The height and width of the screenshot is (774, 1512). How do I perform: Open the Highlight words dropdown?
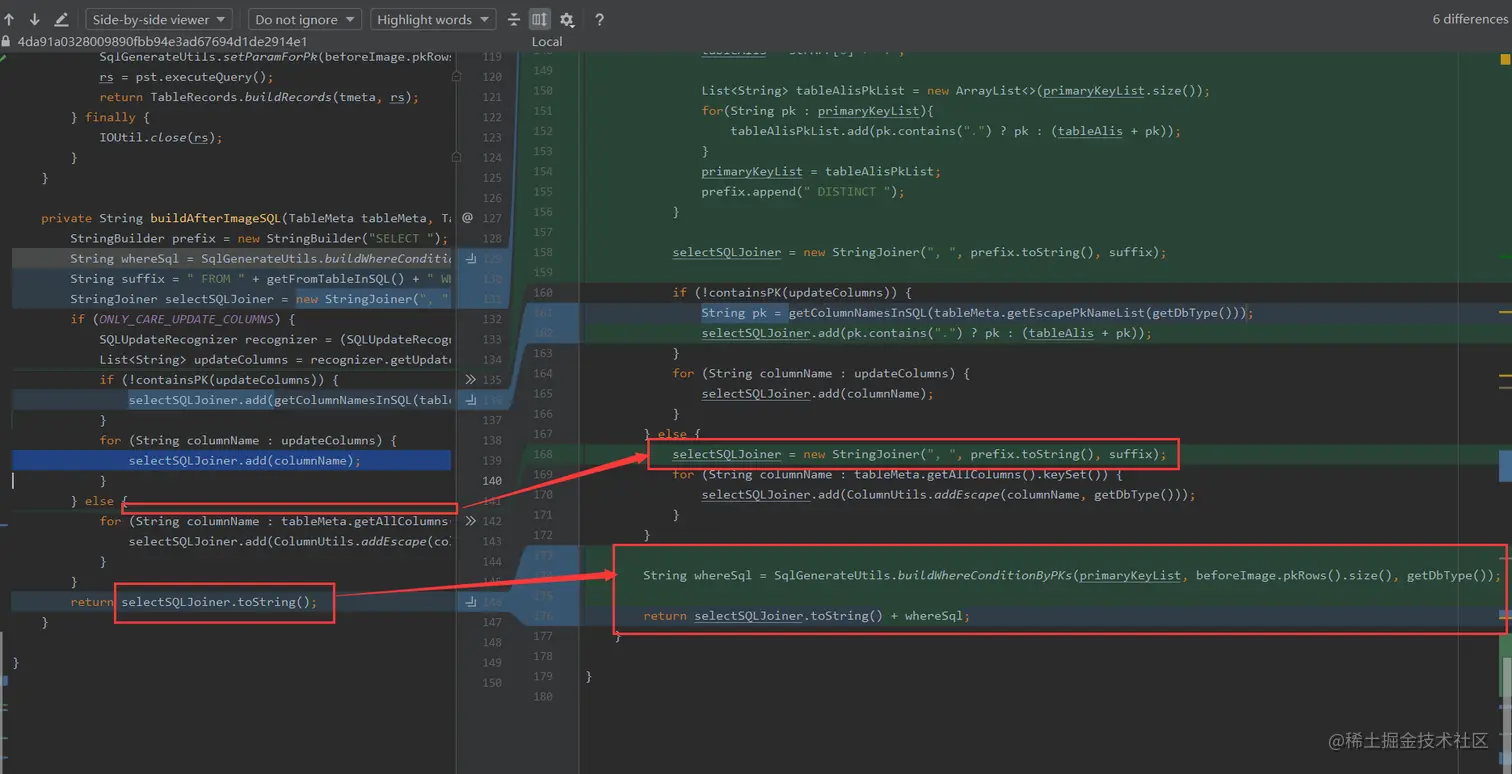click(433, 19)
